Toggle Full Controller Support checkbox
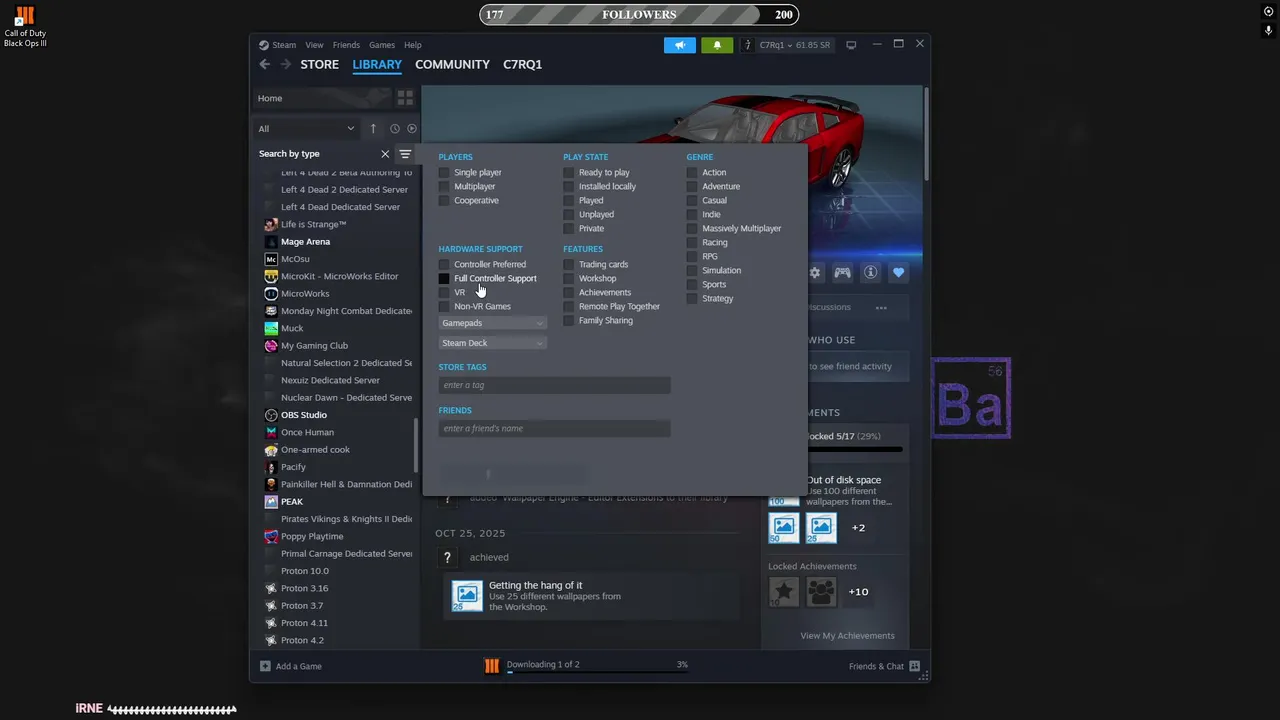1280x720 pixels. 444,278
